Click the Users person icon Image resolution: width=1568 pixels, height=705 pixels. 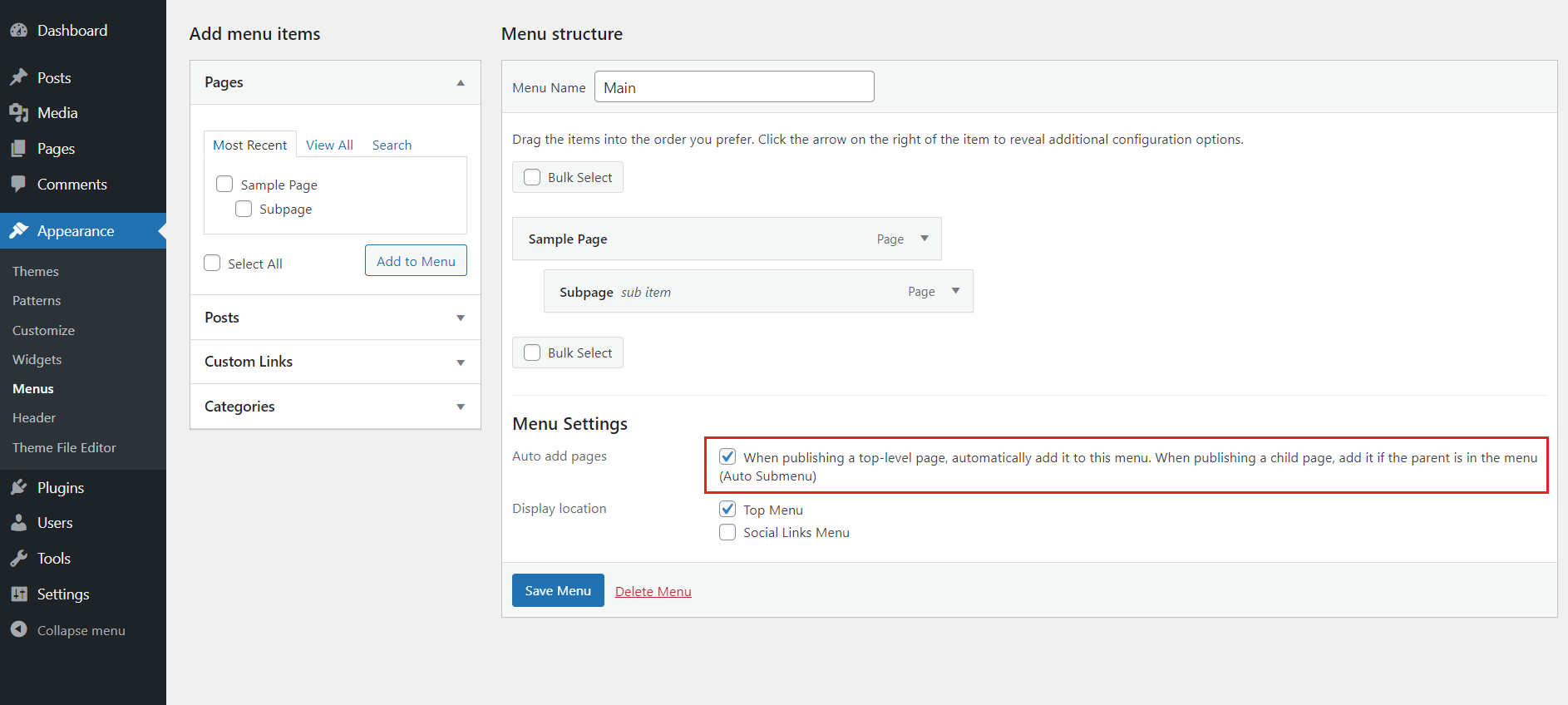19,523
